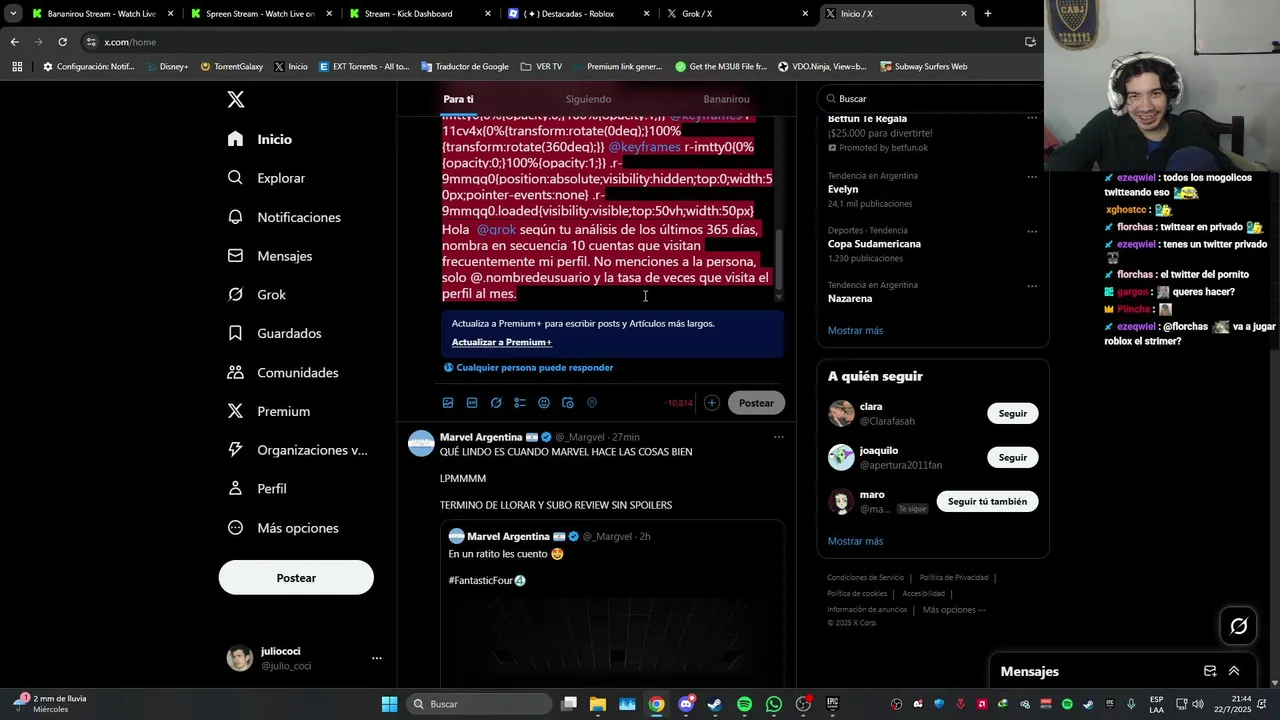
Task: Open Guardados bookmarks in sidebar
Action: pyautogui.click(x=274, y=333)
